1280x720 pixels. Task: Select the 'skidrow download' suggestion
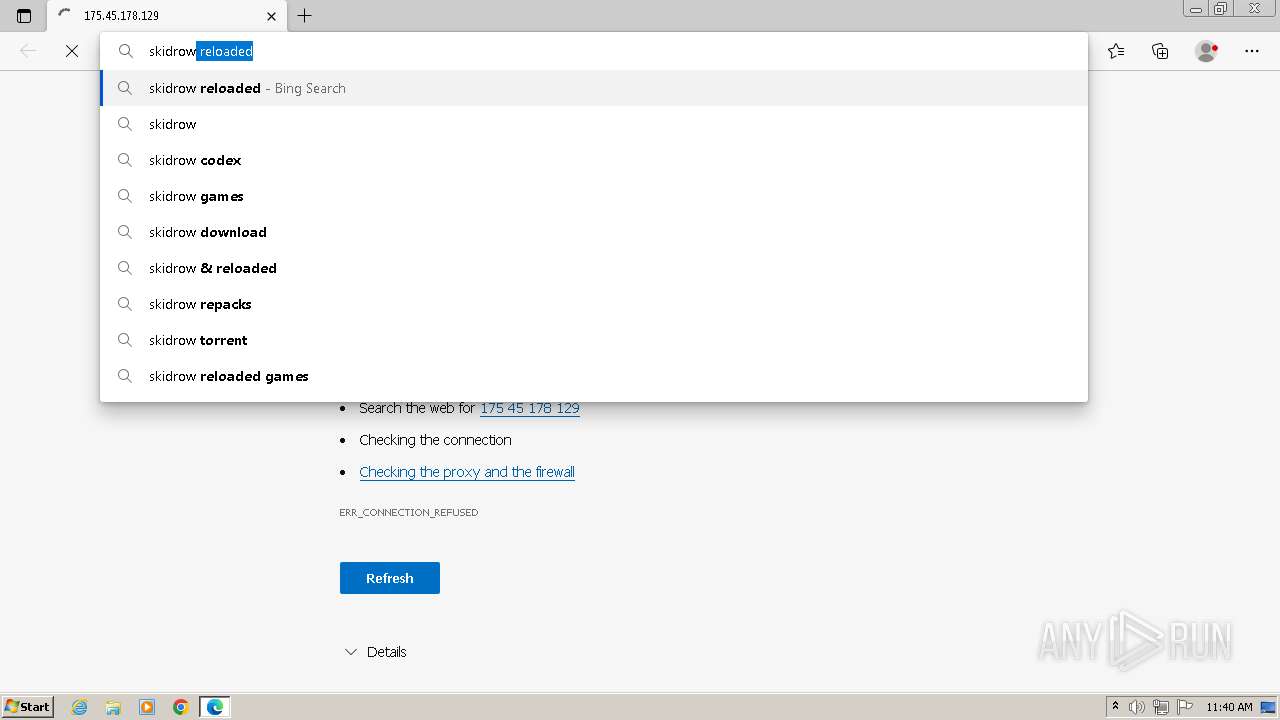[594, 232]
